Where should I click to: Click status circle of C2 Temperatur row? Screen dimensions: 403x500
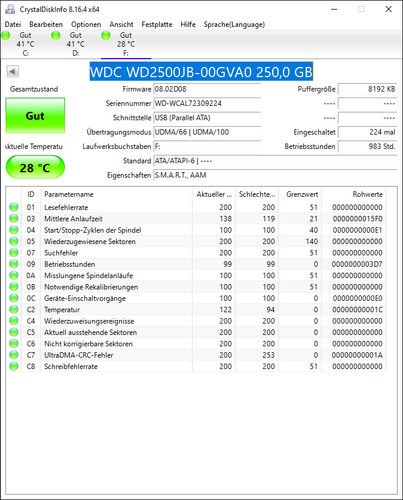tap(14, 309)
